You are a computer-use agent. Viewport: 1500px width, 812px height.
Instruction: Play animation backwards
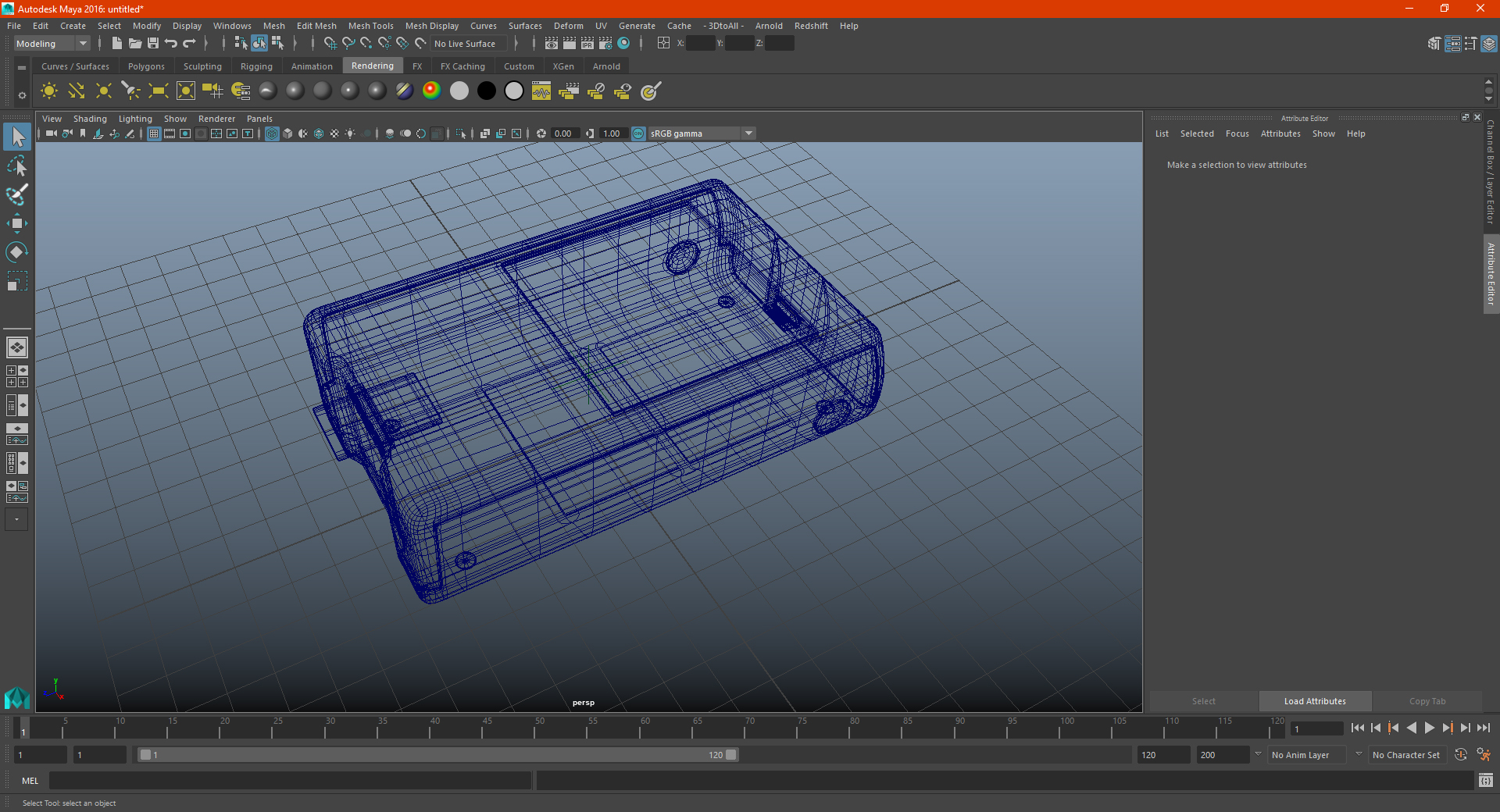(1412, 728)
